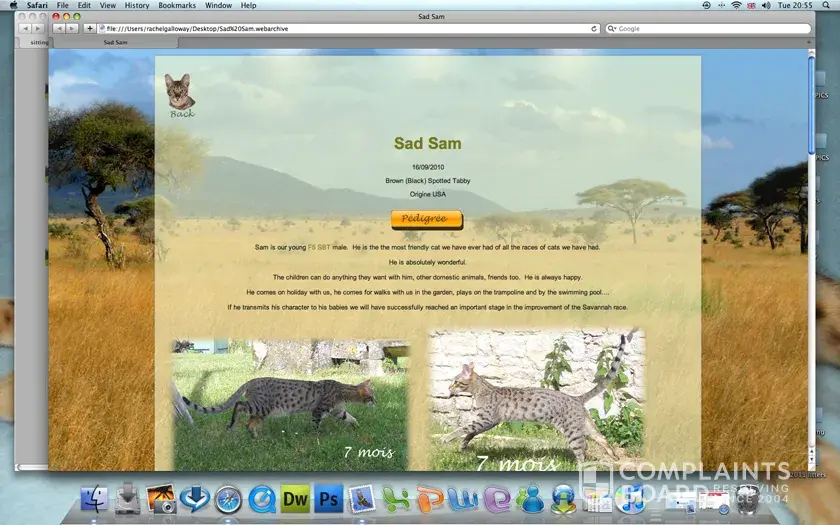Click the reload page icon in address bar
840x525 pixels.
[x=594, y=29]
